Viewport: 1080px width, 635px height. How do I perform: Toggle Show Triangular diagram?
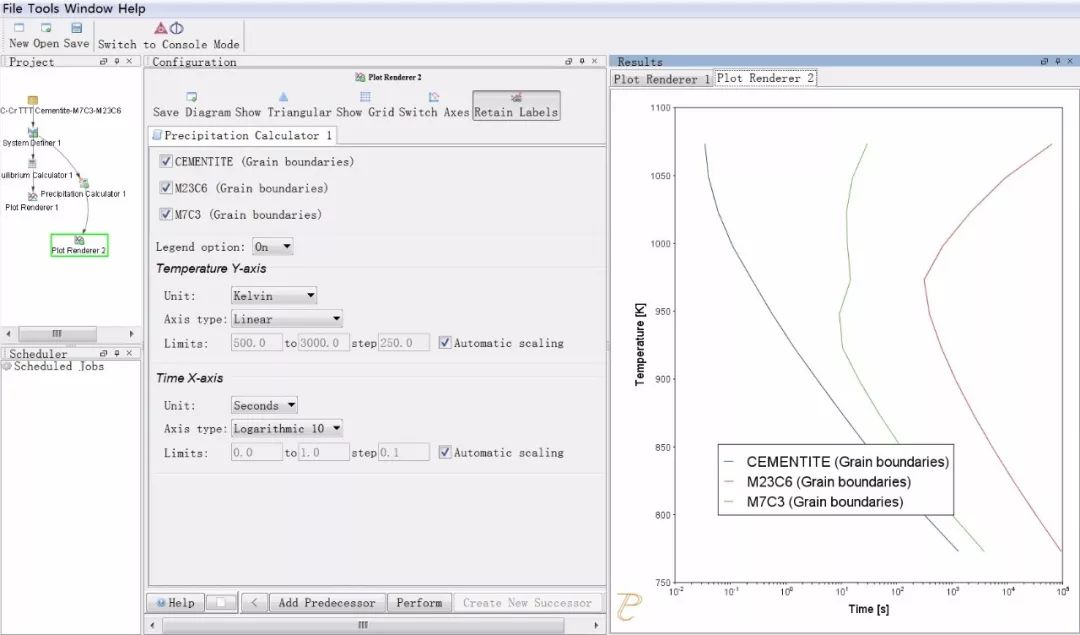coord(283,98)
